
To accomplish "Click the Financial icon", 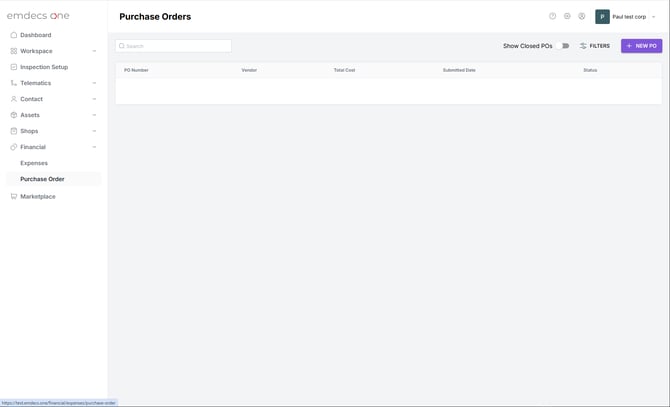I will point(14,147).
